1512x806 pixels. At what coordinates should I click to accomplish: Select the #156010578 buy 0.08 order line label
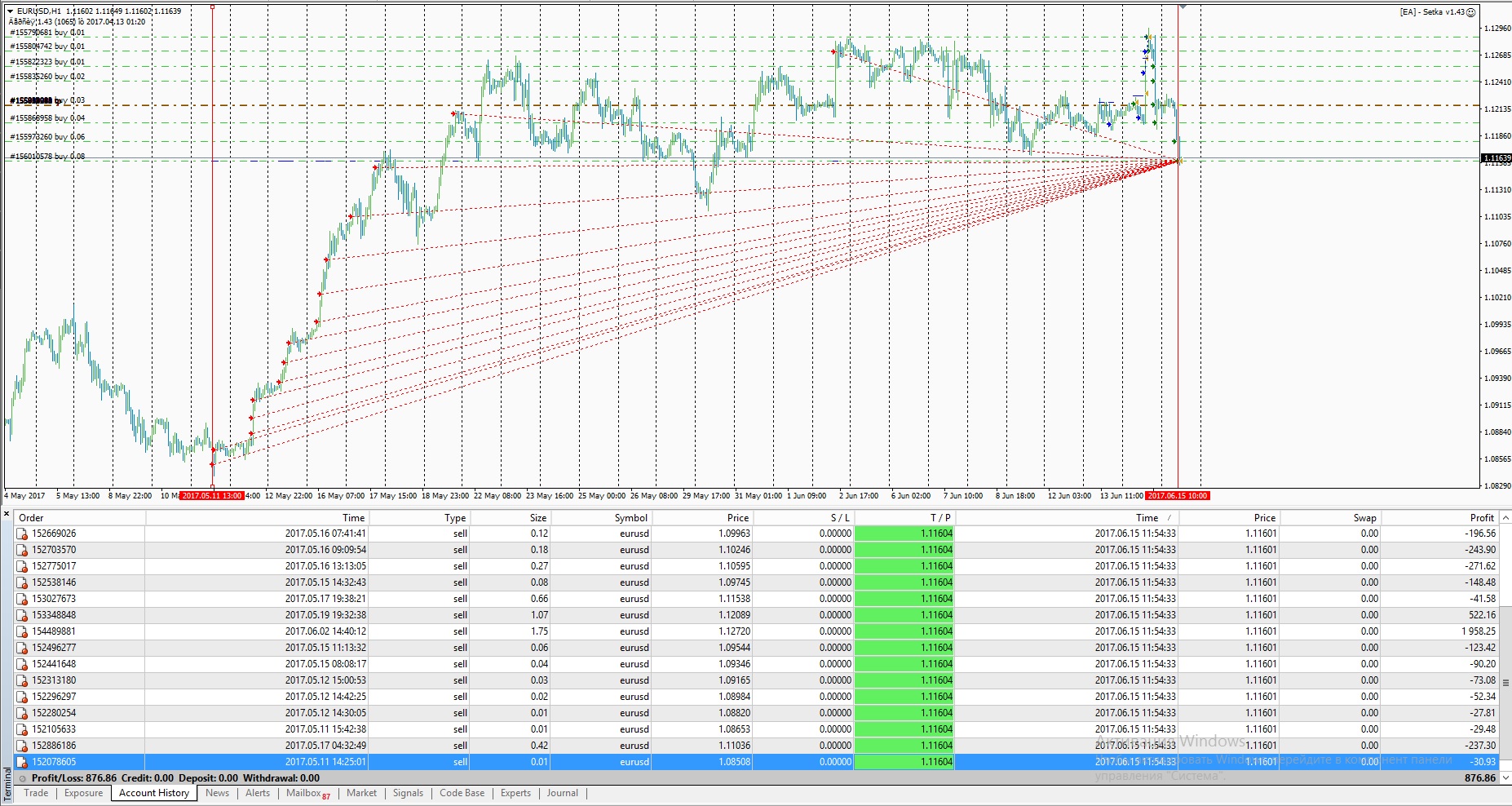tap(47, 157)
